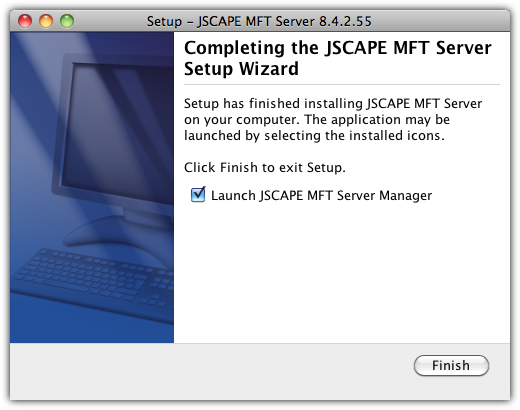Viewport: 520px width, 410px height.
Task: Uncheck Launch JSCAPE MFT Server Manager checkbox
Action: tap(198, 195)
